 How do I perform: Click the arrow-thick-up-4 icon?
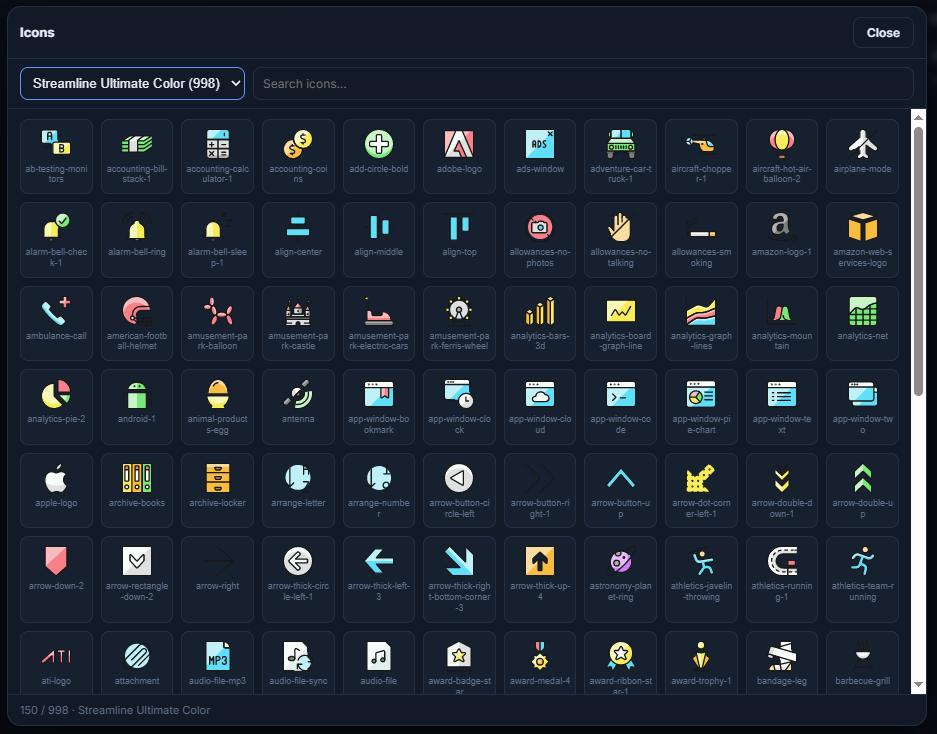point(540,579)
